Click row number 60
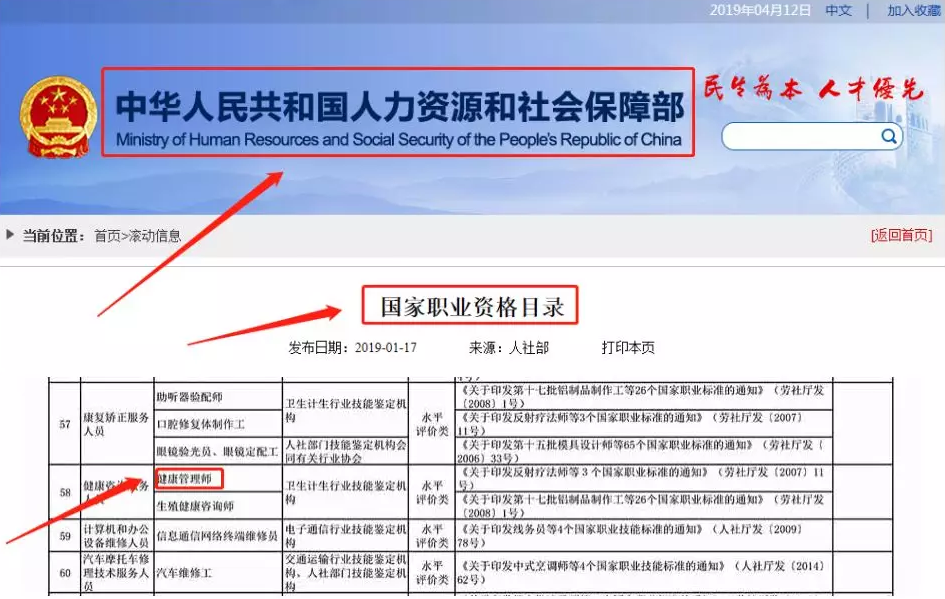This screenshot has width=945, height=599. point(65,573)
